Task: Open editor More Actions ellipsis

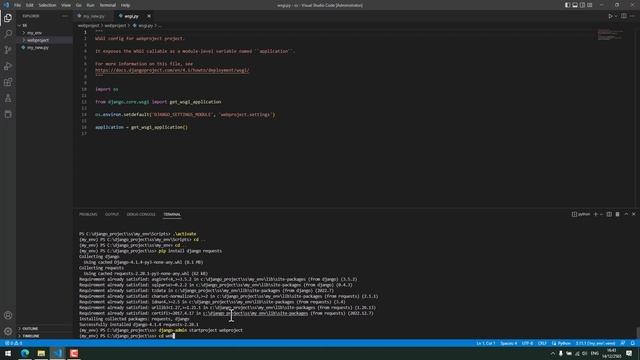Action: coord(632,16)
